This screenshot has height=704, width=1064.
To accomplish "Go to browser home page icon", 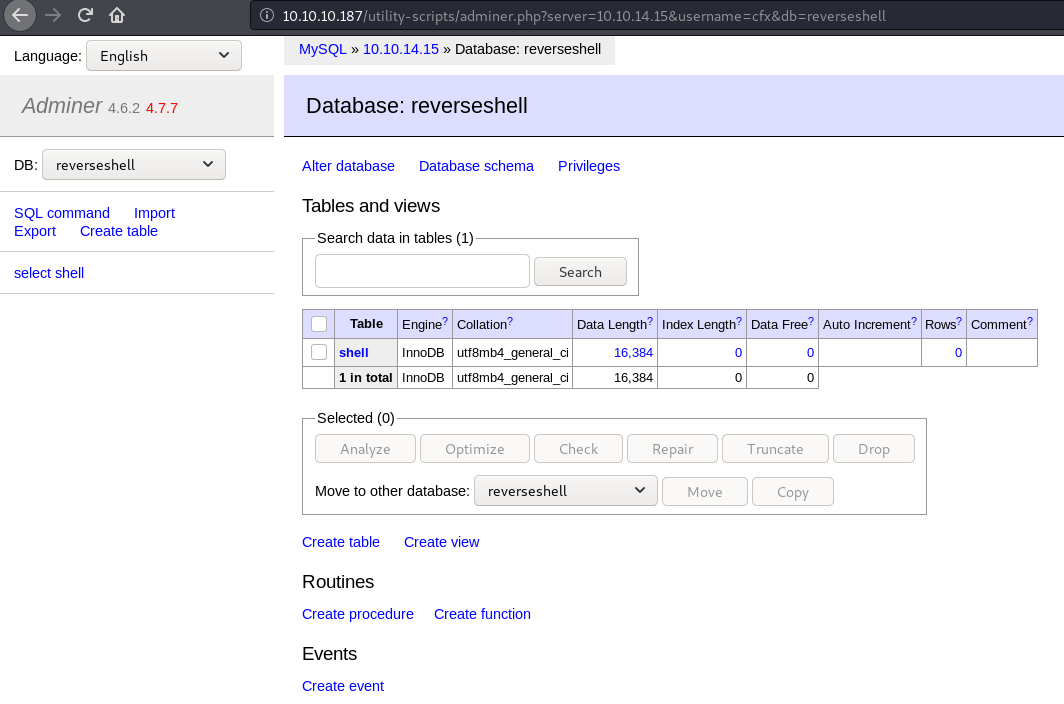I will pos(117,15).
